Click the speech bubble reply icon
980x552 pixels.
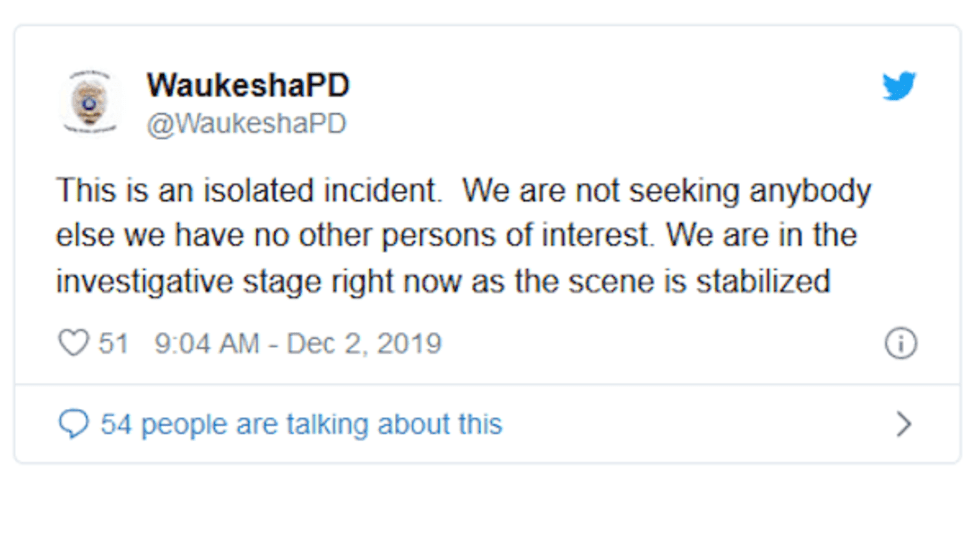pos(74,424)
